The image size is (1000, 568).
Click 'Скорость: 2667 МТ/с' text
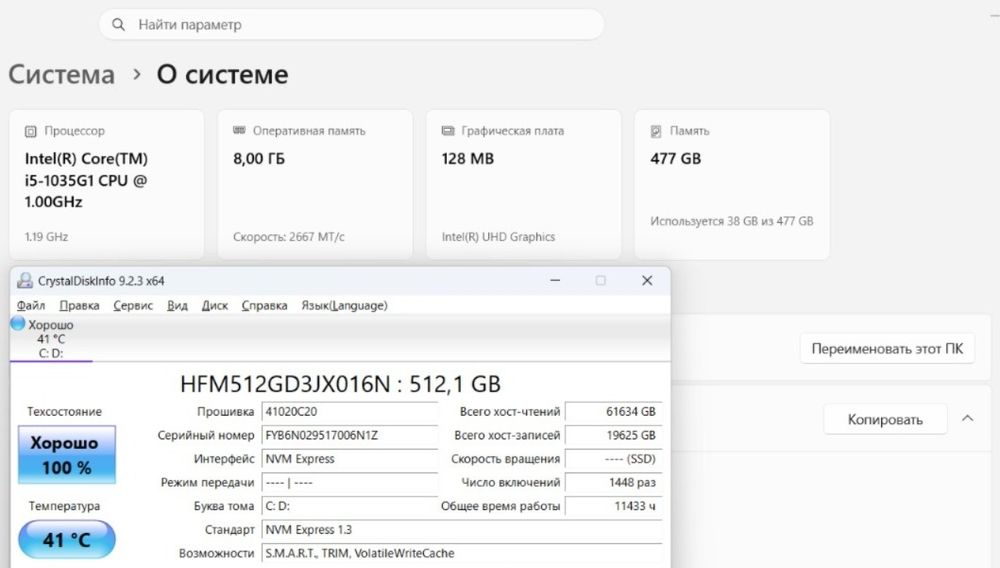click(289, 237)
